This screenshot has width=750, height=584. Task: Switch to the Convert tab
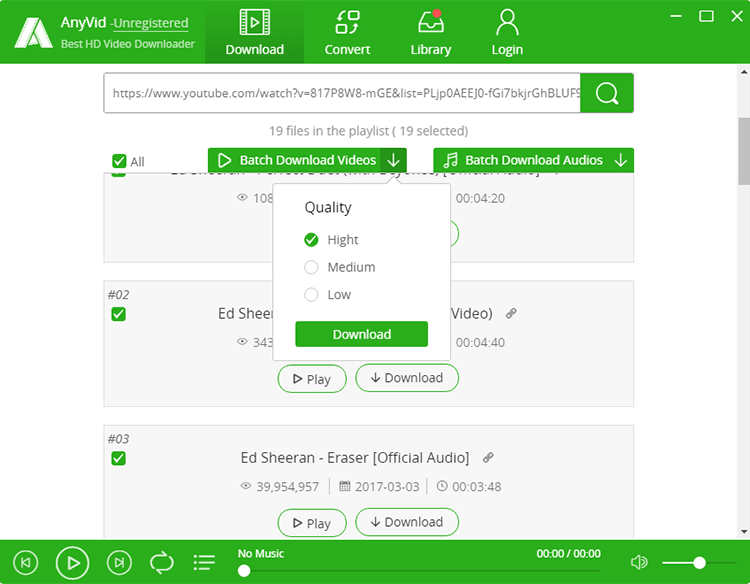point(347,32)
